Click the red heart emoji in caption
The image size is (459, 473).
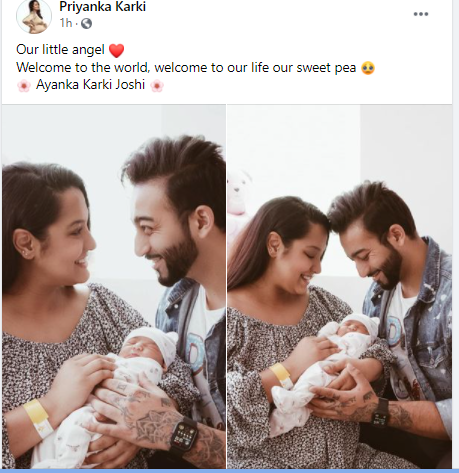116,51
